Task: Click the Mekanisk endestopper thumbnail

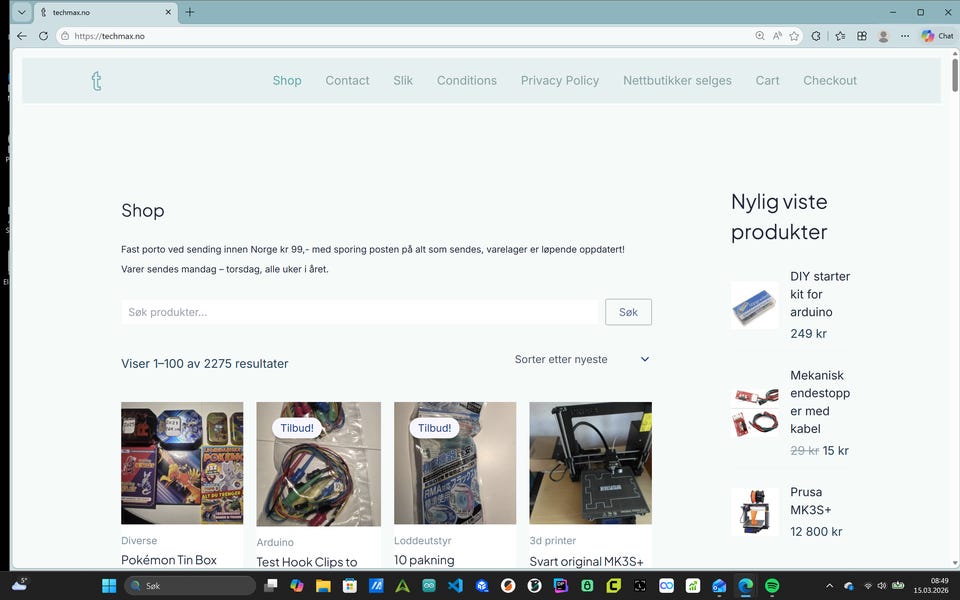Action: [755, 413]
